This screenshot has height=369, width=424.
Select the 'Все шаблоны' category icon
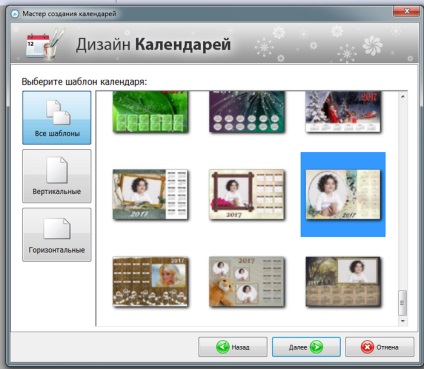58,112
